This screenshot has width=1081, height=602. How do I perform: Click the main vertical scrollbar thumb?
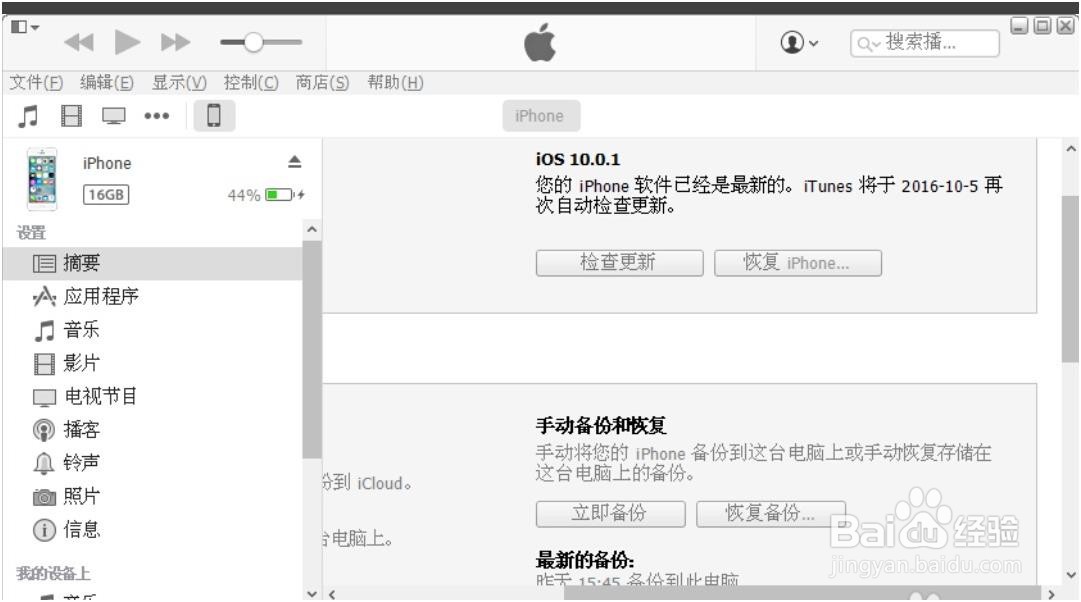coord(1071,279)
